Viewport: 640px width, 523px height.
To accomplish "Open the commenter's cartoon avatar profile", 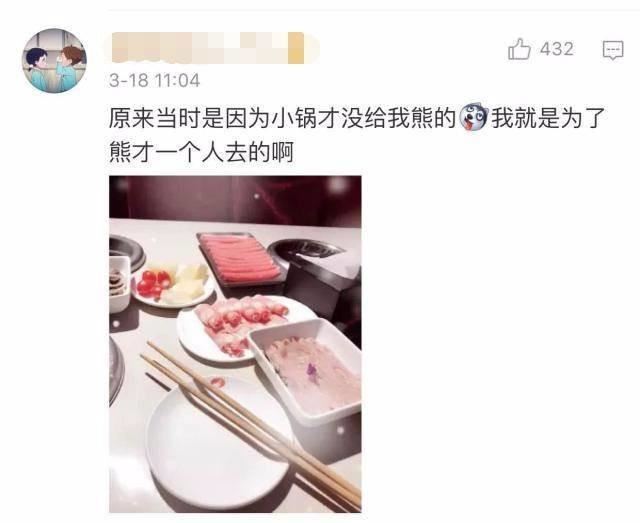I will click(x=54, y=61).
